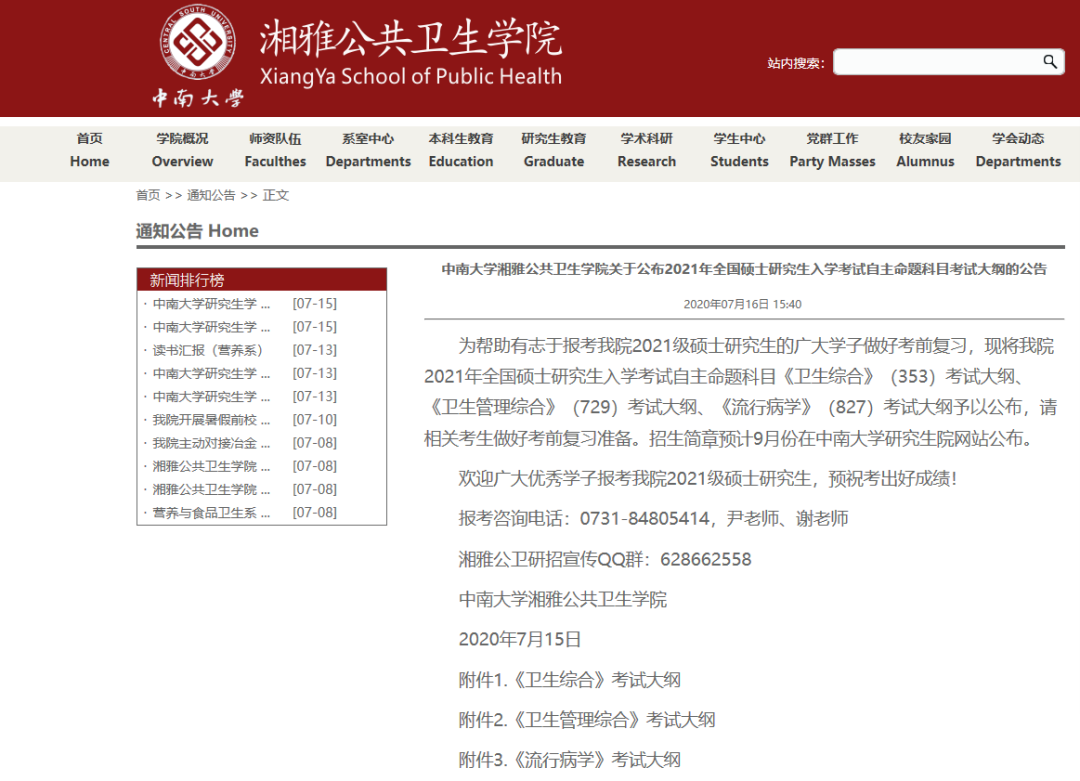Open attachment 2 《卫生管理综合》考试大纲
Viewport: 1080px width, 781px height.
coord(587,720)
